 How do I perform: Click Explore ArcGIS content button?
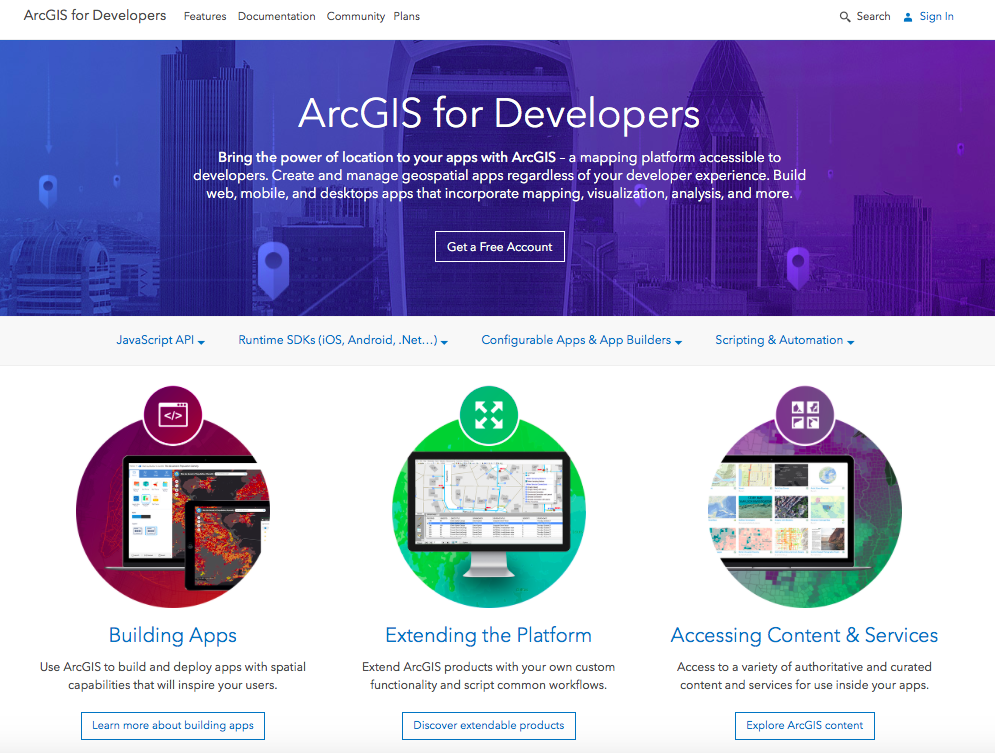pos(805,726)
